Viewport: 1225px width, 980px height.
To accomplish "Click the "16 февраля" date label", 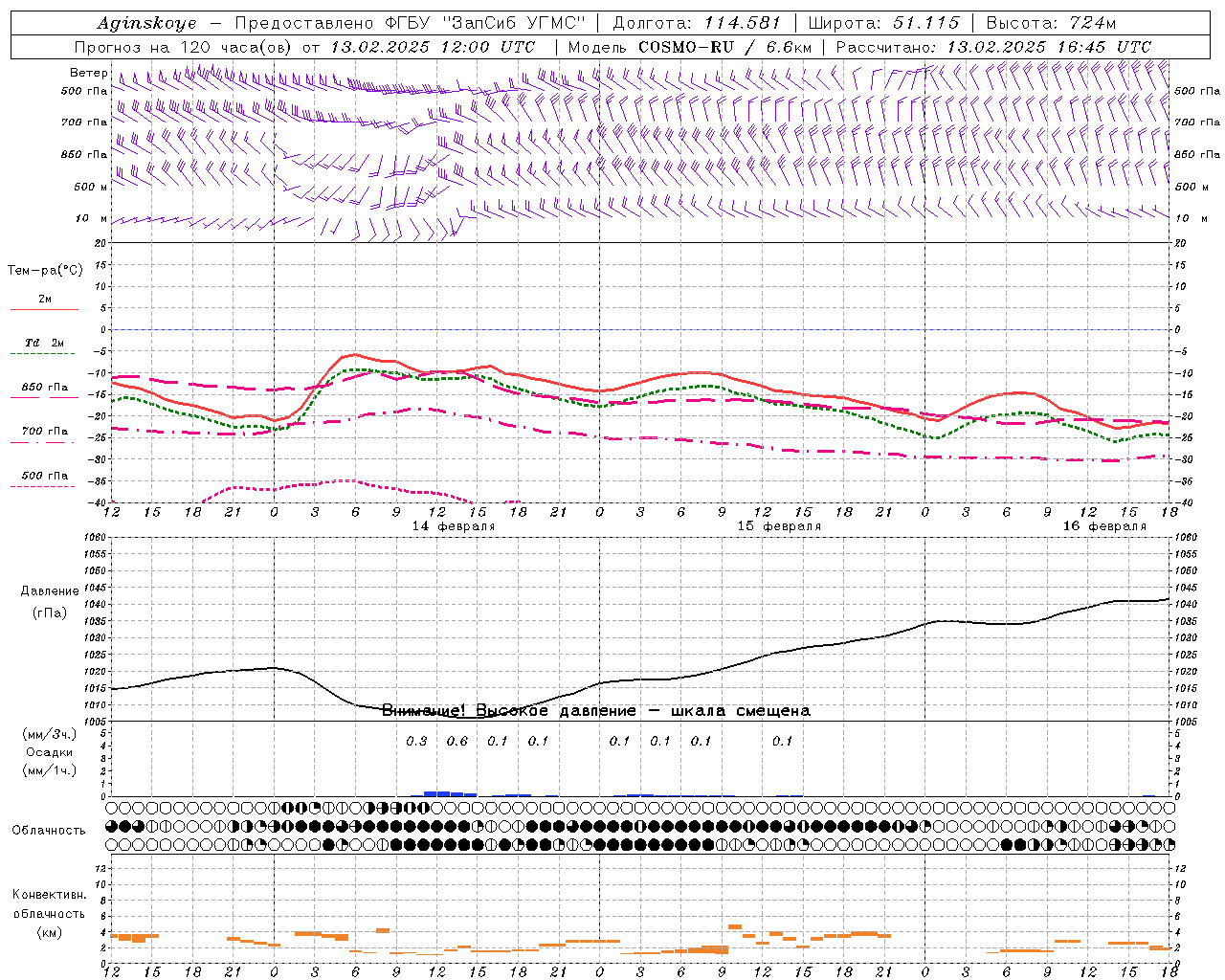I will pos(1104,526).
